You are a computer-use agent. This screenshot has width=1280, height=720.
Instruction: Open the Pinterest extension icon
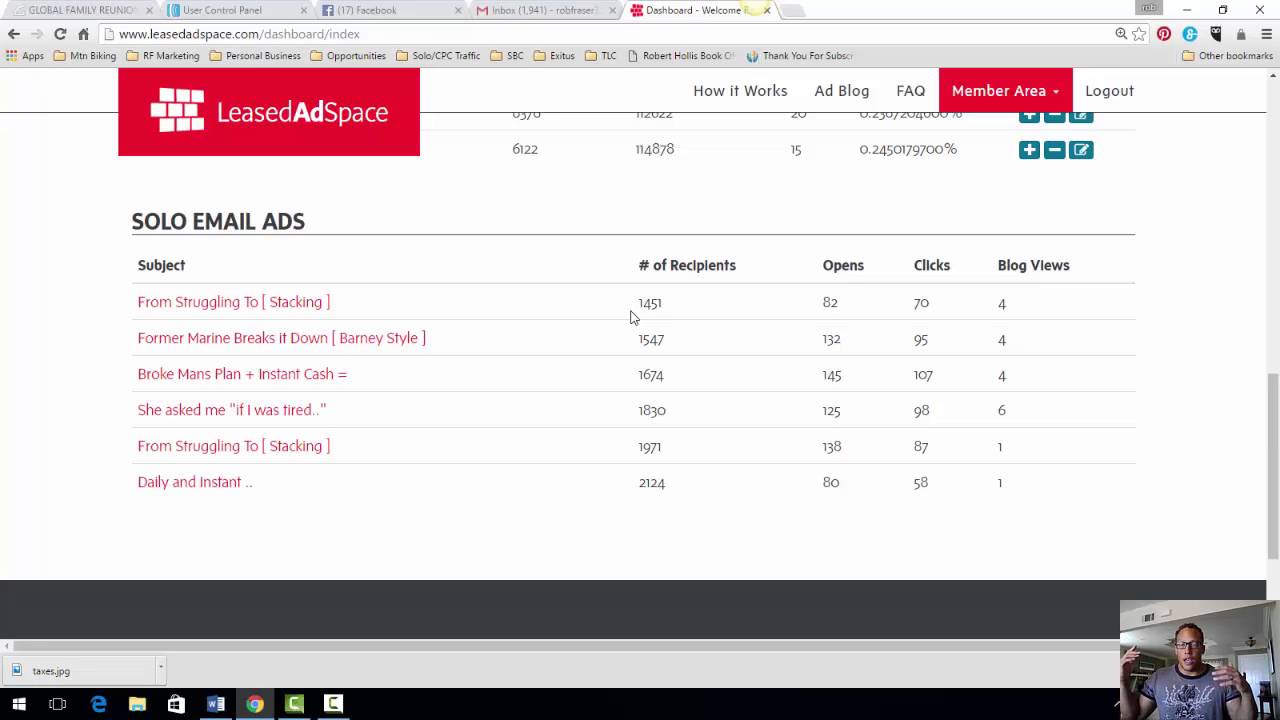coord(1164,34)
